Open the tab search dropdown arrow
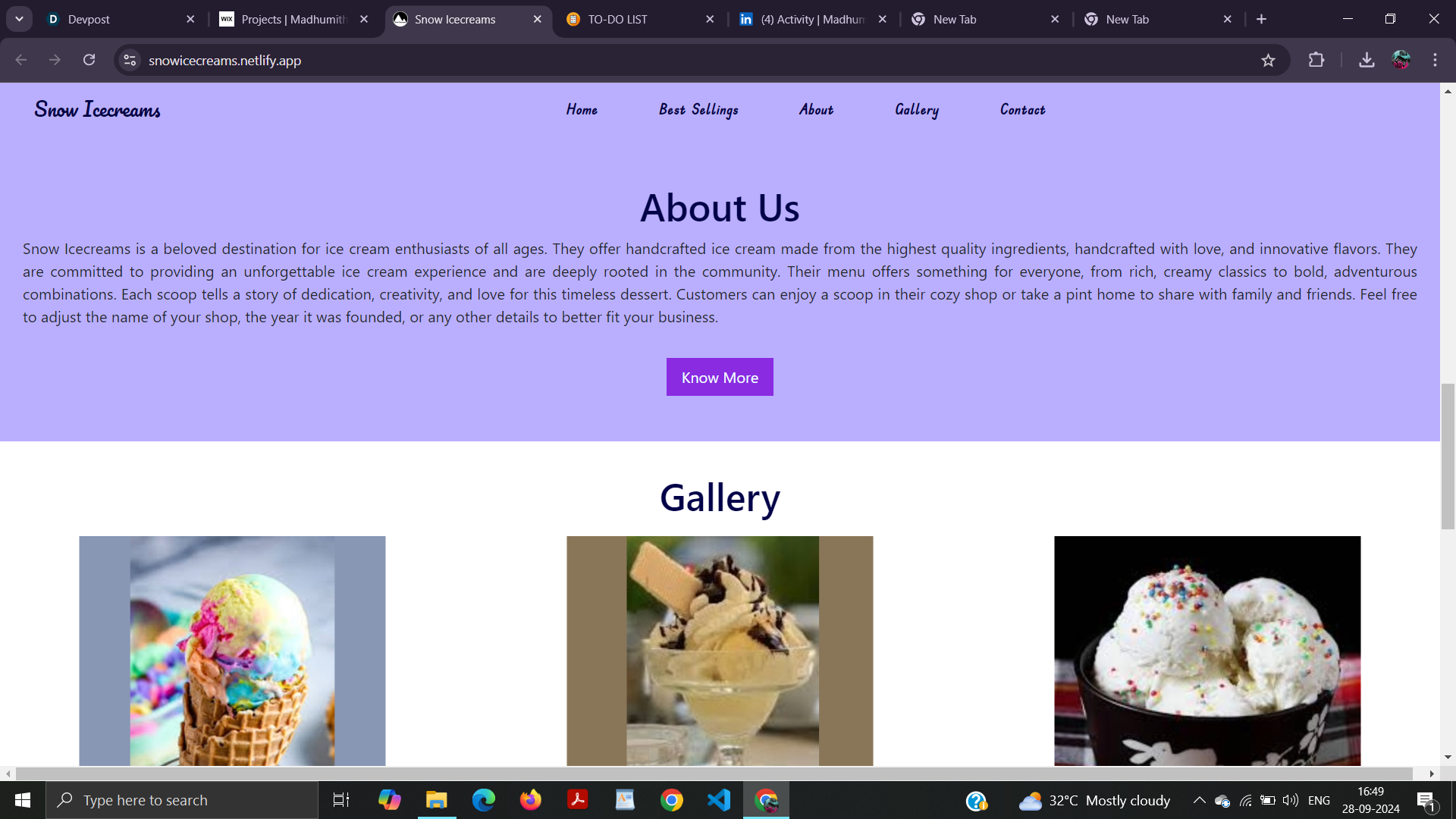 point(19,19)
